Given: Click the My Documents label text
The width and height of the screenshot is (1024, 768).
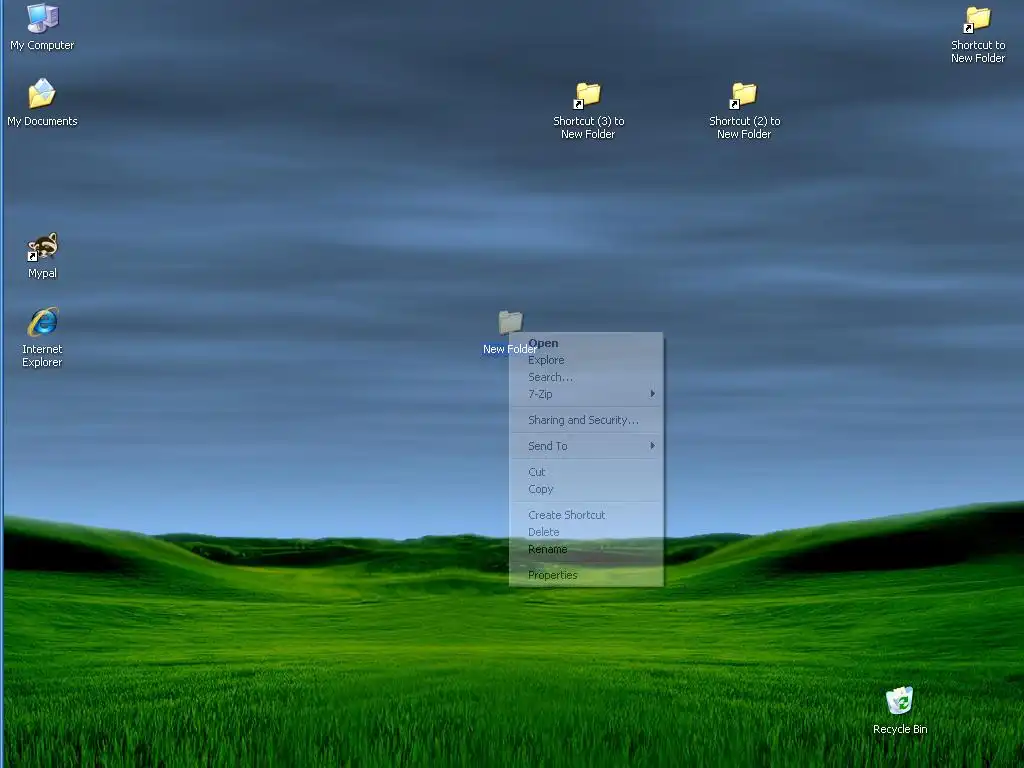Looking at the screenshot, I should tap(42, 121).
